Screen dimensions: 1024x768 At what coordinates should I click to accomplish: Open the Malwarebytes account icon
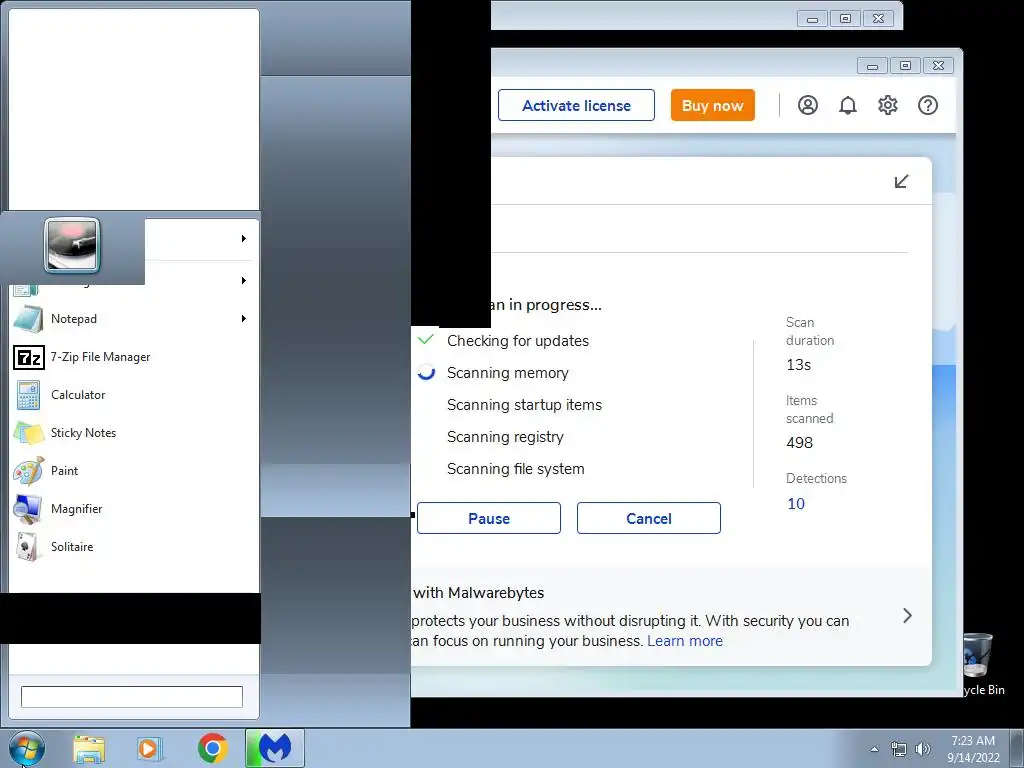[808, 105]
